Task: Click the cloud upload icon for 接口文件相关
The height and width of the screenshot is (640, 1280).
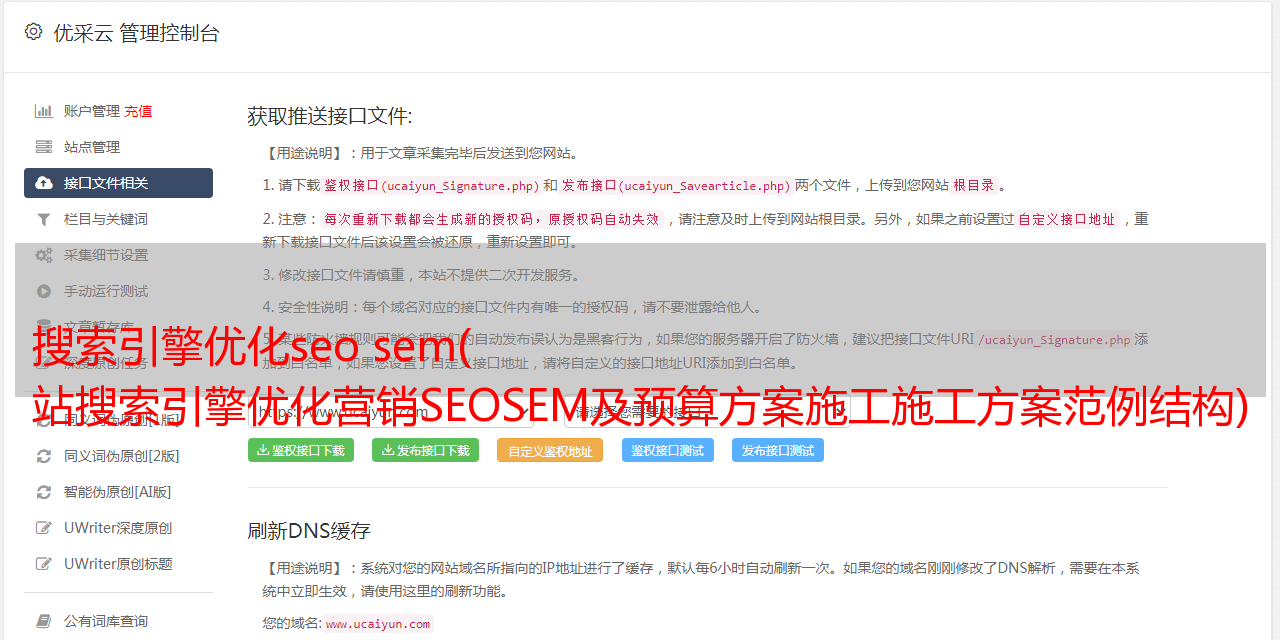Action: coord(44,183)
